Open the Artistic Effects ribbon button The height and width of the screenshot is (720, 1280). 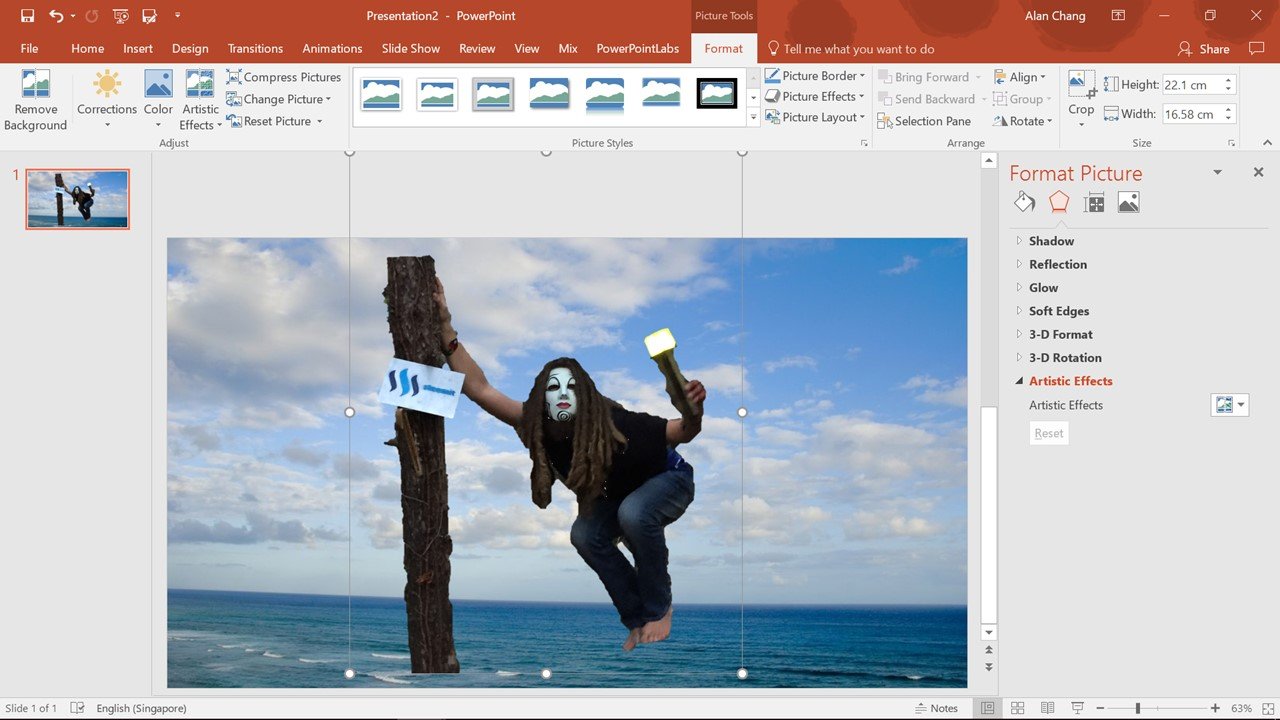(200, 101)
